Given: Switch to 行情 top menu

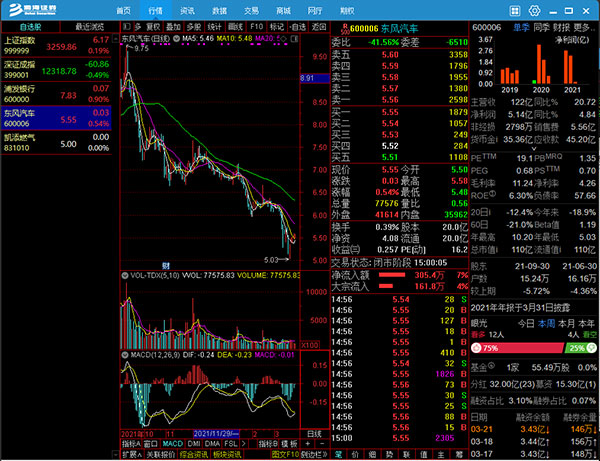Looking at the screenshot, I should (x=155, y=11).
